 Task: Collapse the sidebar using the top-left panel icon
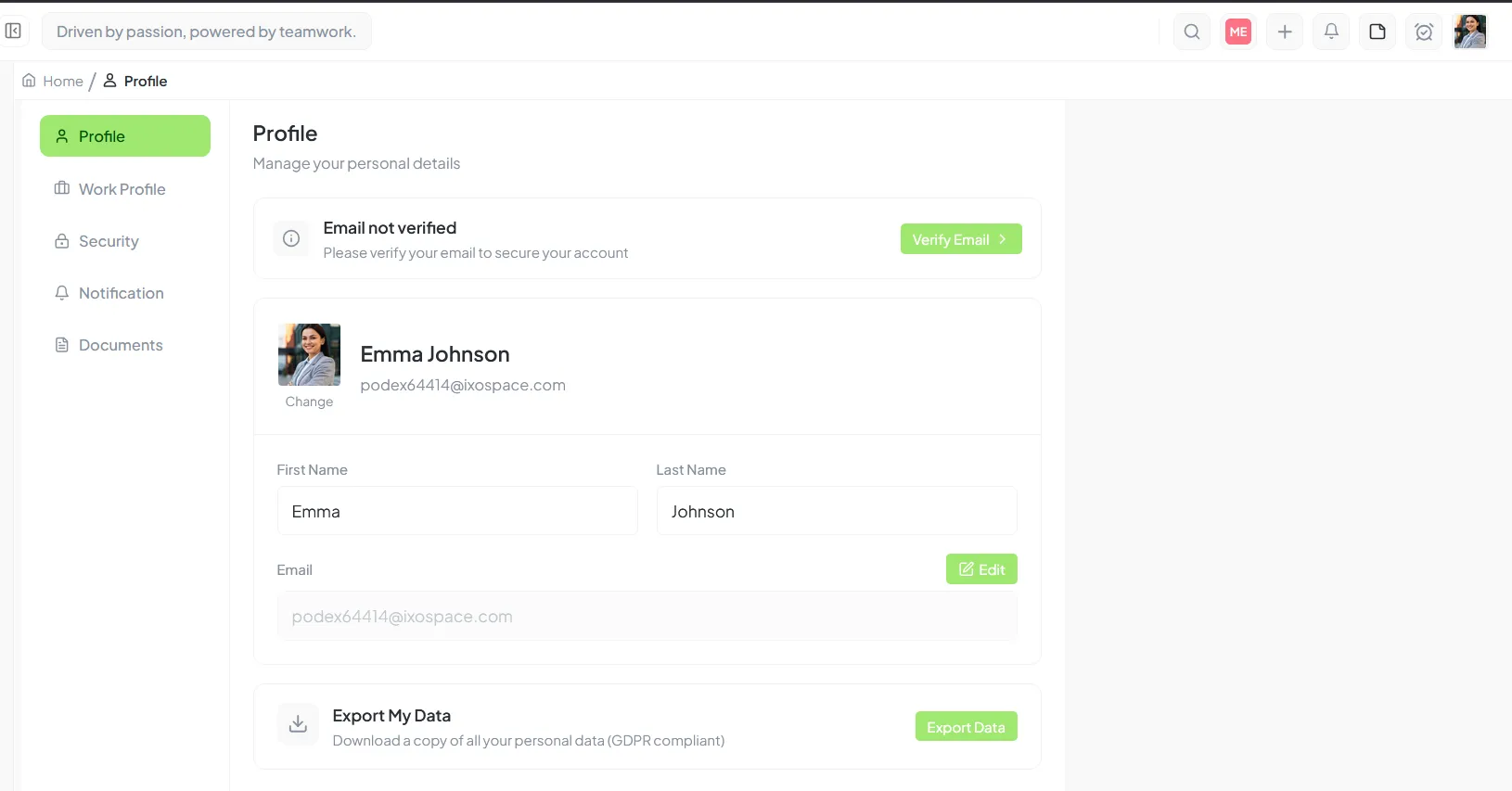[x=14, y=31]
